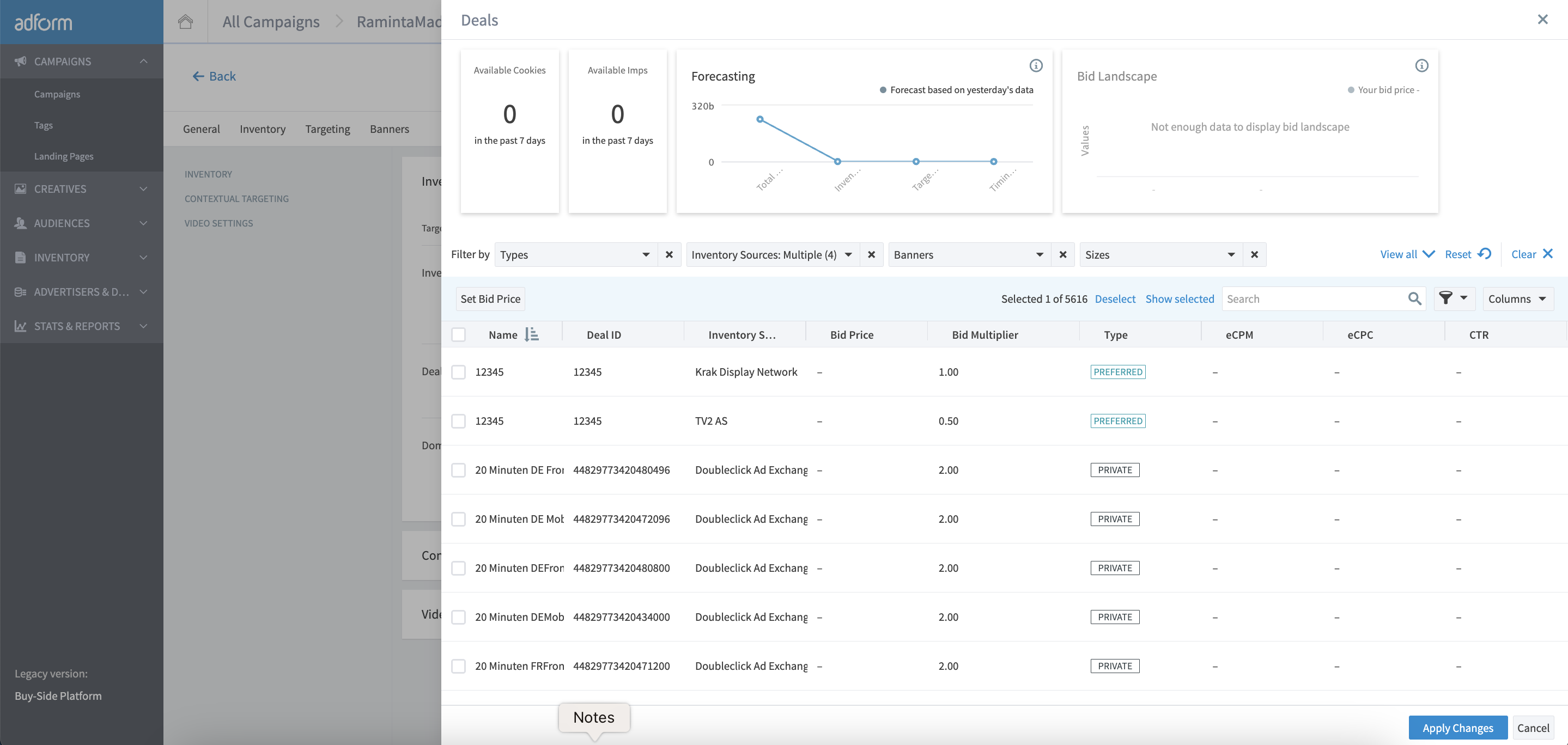
Task: Open Campaigns sidebar submenu item
Action: (x=57, y=94)
